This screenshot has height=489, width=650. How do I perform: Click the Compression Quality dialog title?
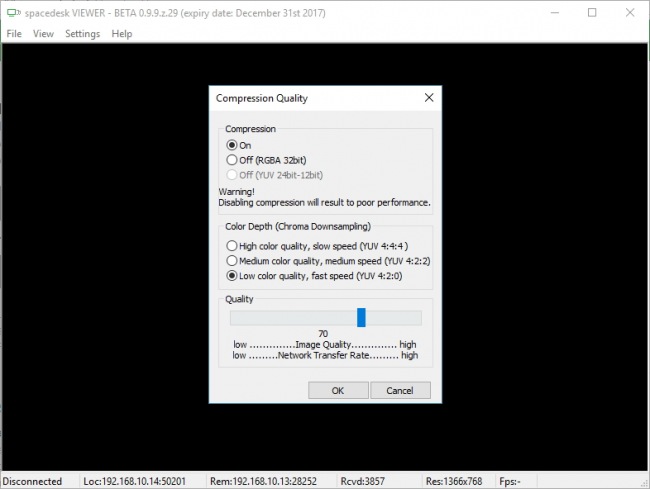pyautogui.click(x=262, y=98)
